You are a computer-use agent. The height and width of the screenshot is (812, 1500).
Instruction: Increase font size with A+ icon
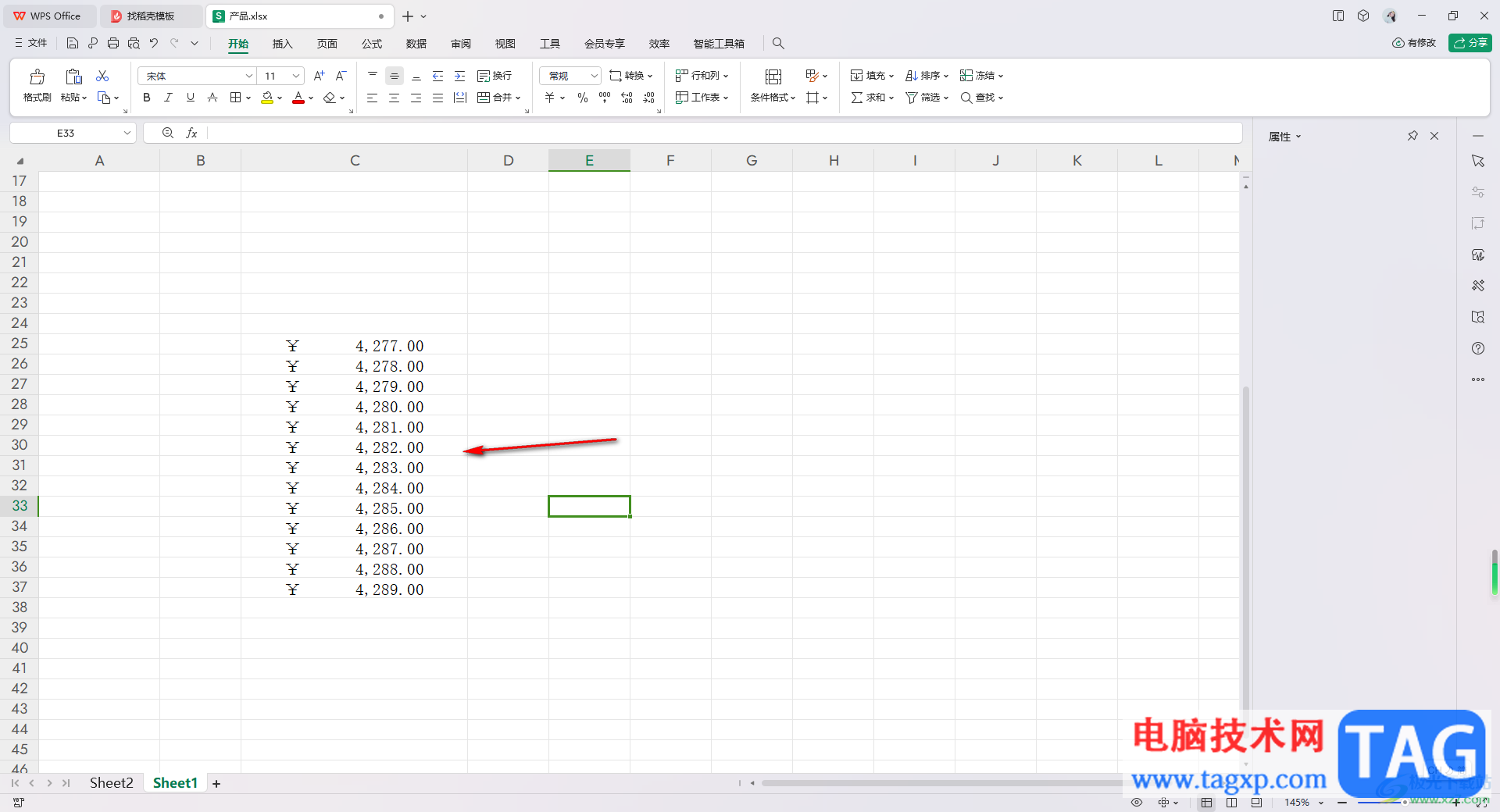(x=319, y=76)
